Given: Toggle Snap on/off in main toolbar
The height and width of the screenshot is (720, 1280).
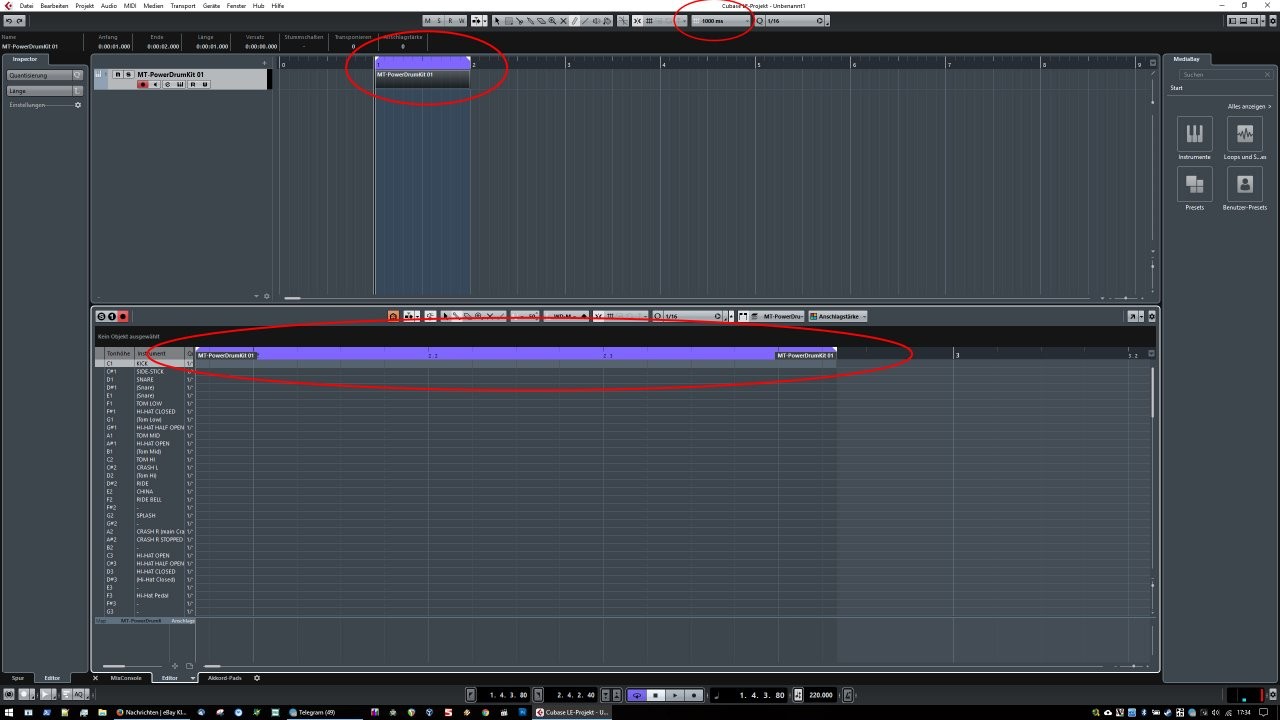Looking at the screenshot, I should click(x=638, y=21).
